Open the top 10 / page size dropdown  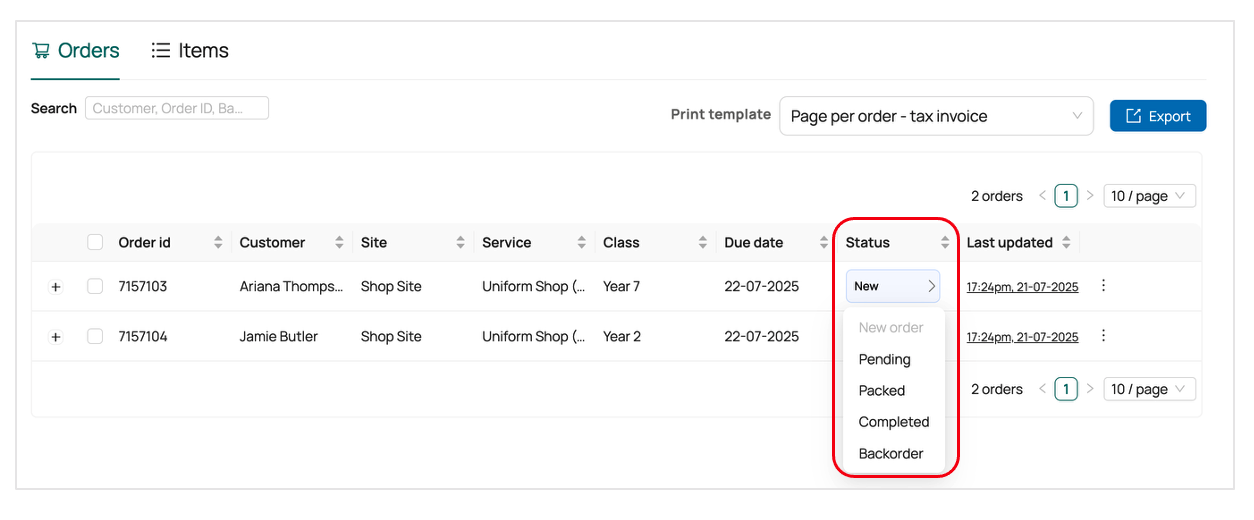(x=1149, y=196)
